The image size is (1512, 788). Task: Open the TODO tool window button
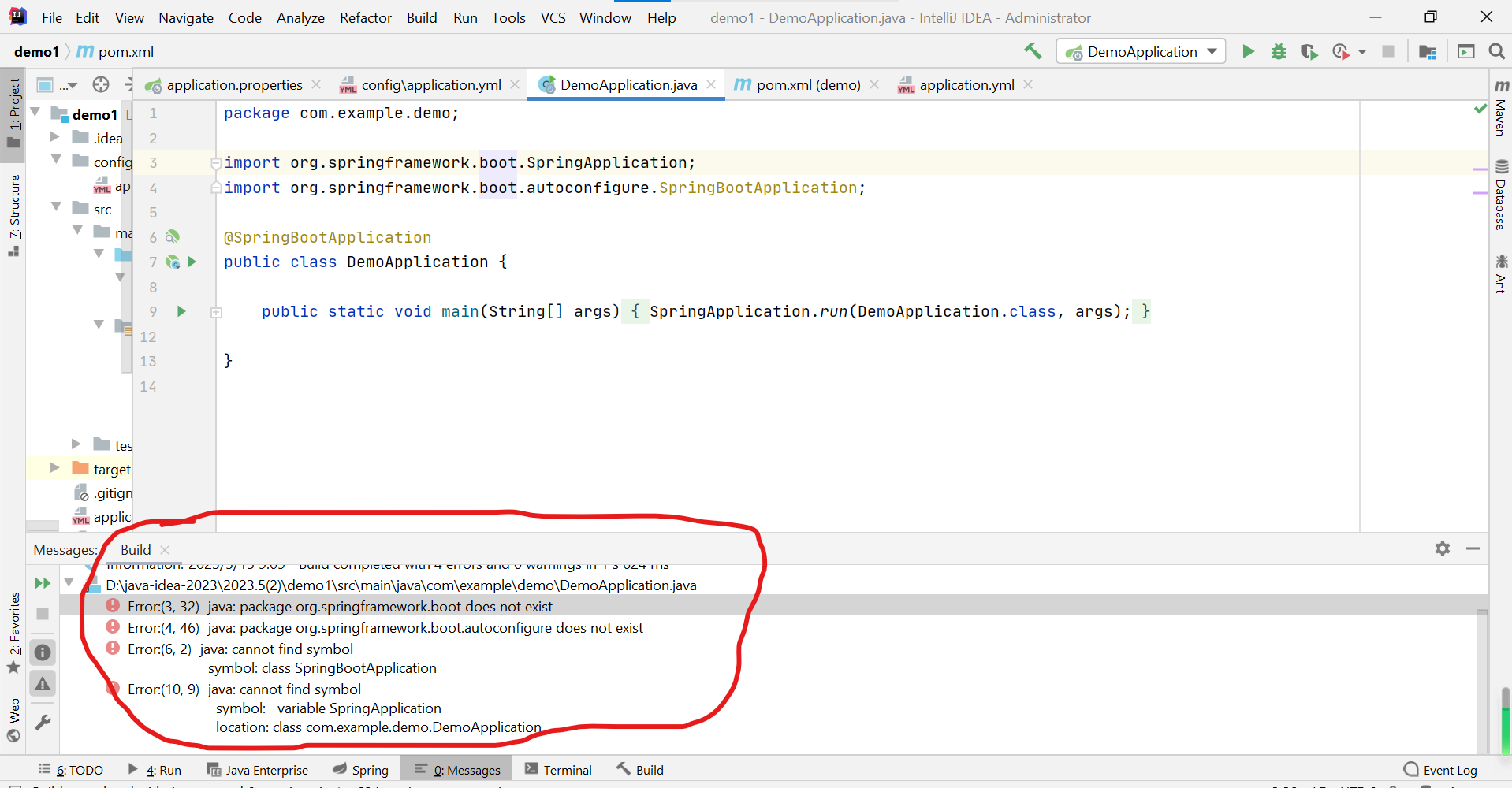tap(71, 770)
